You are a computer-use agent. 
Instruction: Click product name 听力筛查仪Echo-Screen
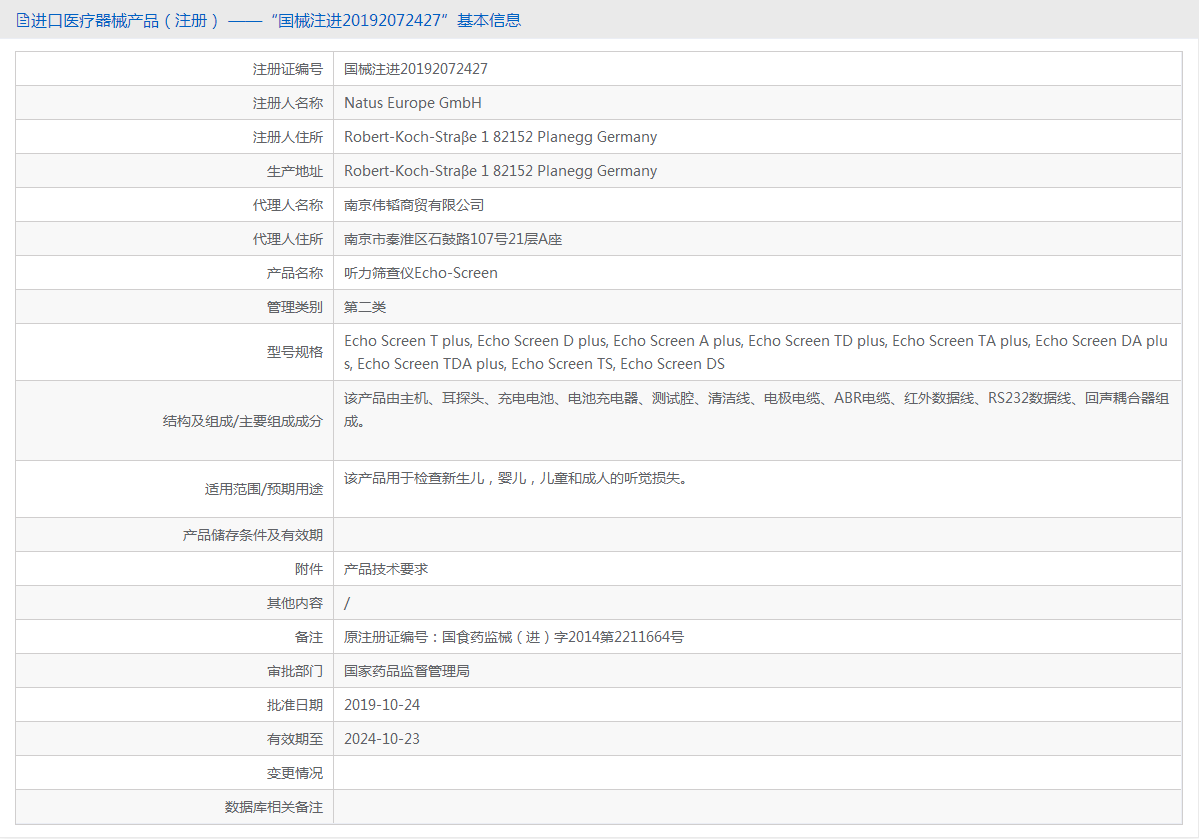click(421, 273)
